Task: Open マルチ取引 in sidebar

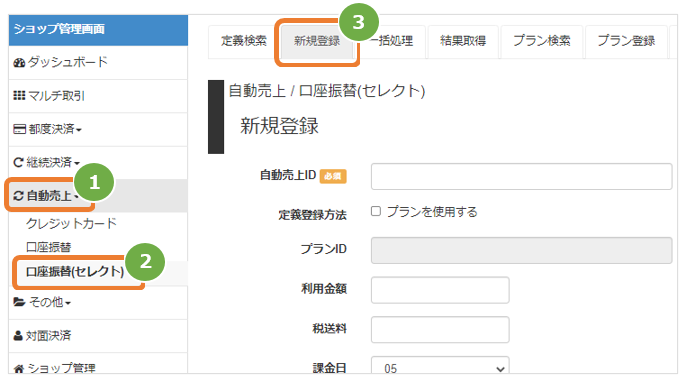Action: pos(98,96)
